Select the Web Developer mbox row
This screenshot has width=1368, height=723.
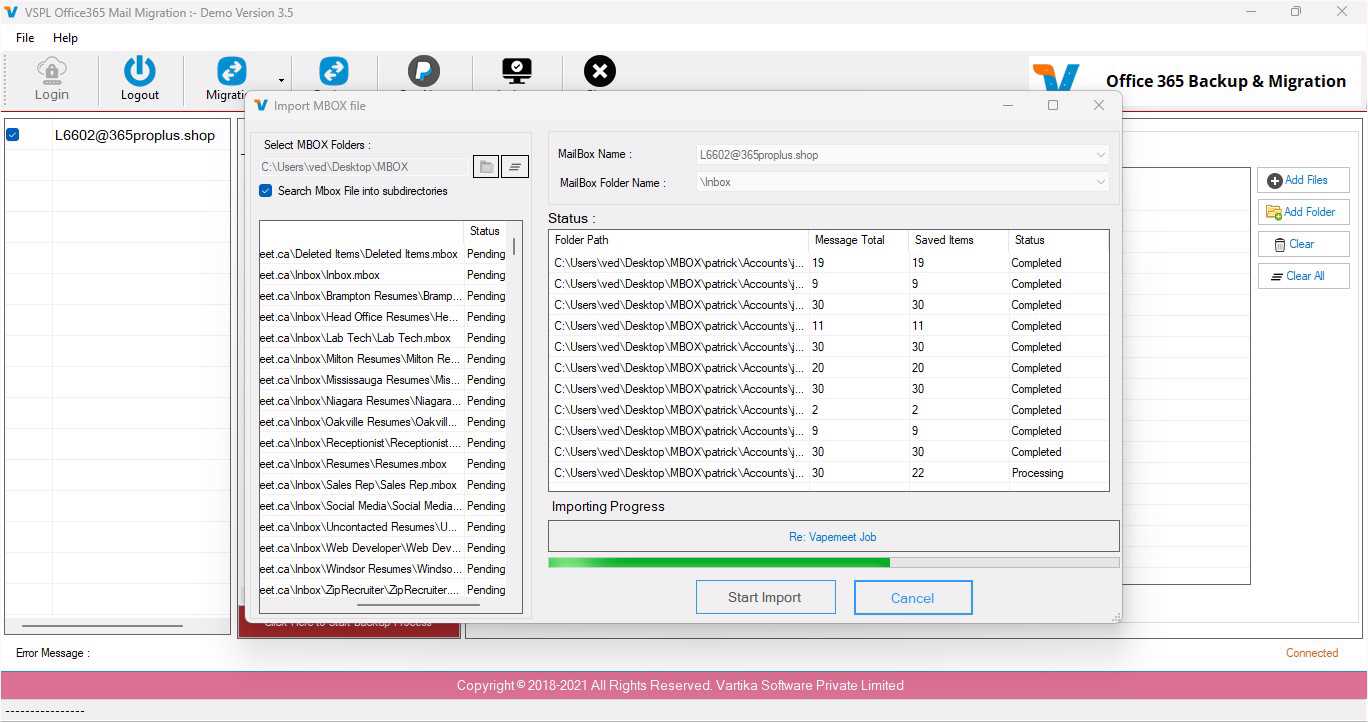click(384, 548)
